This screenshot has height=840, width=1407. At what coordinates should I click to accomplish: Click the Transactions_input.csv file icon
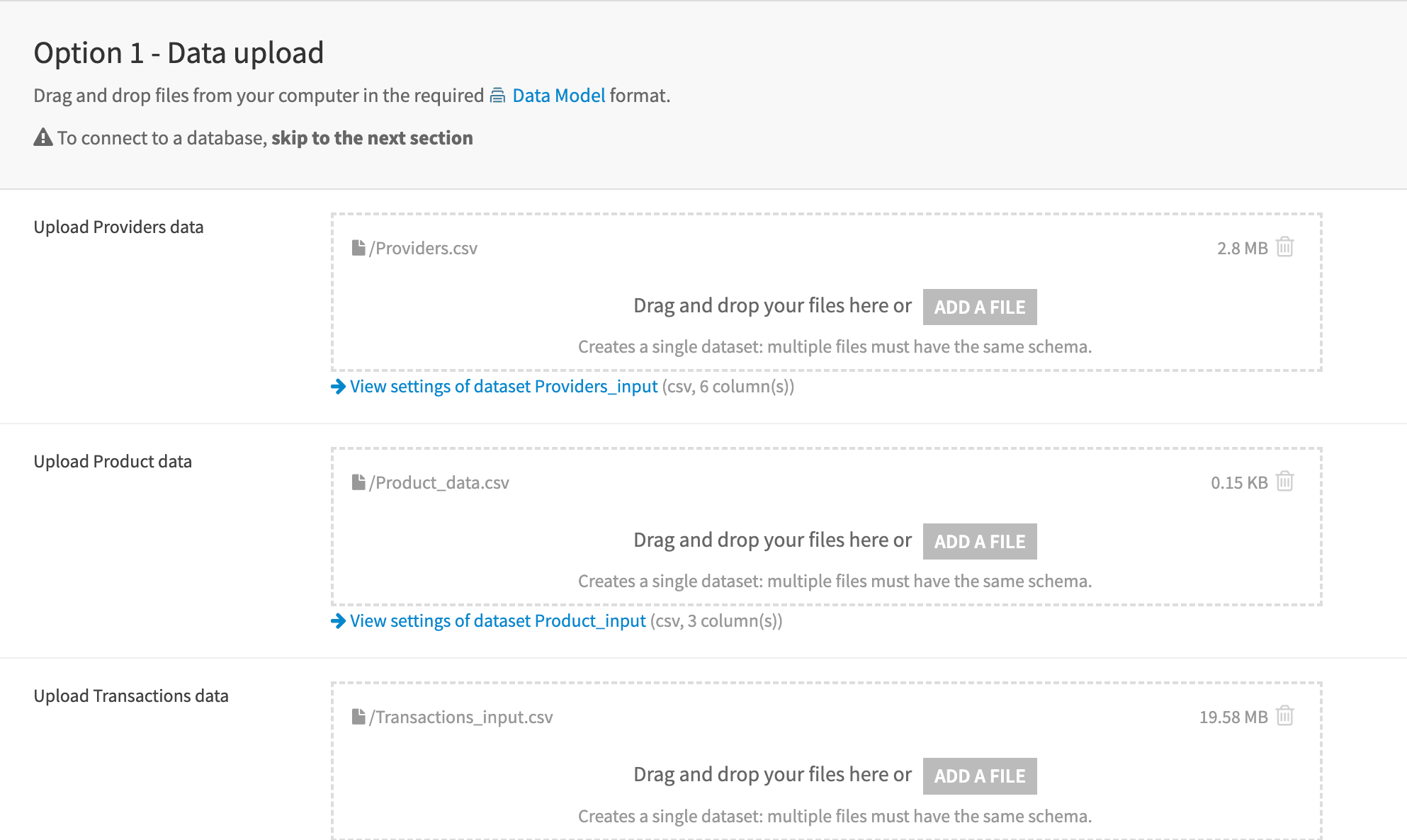click(358, 717)
